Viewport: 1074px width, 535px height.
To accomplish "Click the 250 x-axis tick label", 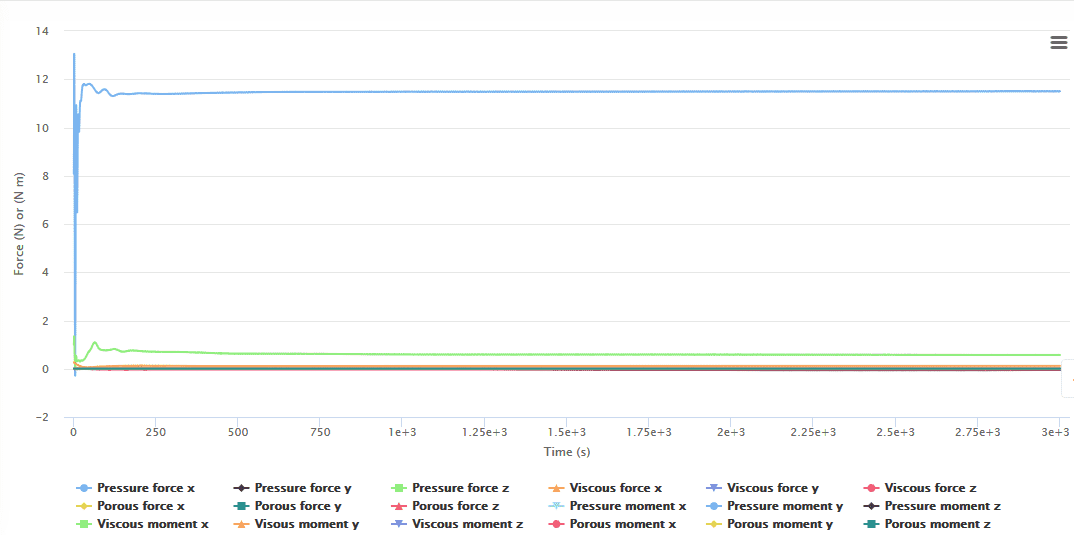I will [155, 432].
